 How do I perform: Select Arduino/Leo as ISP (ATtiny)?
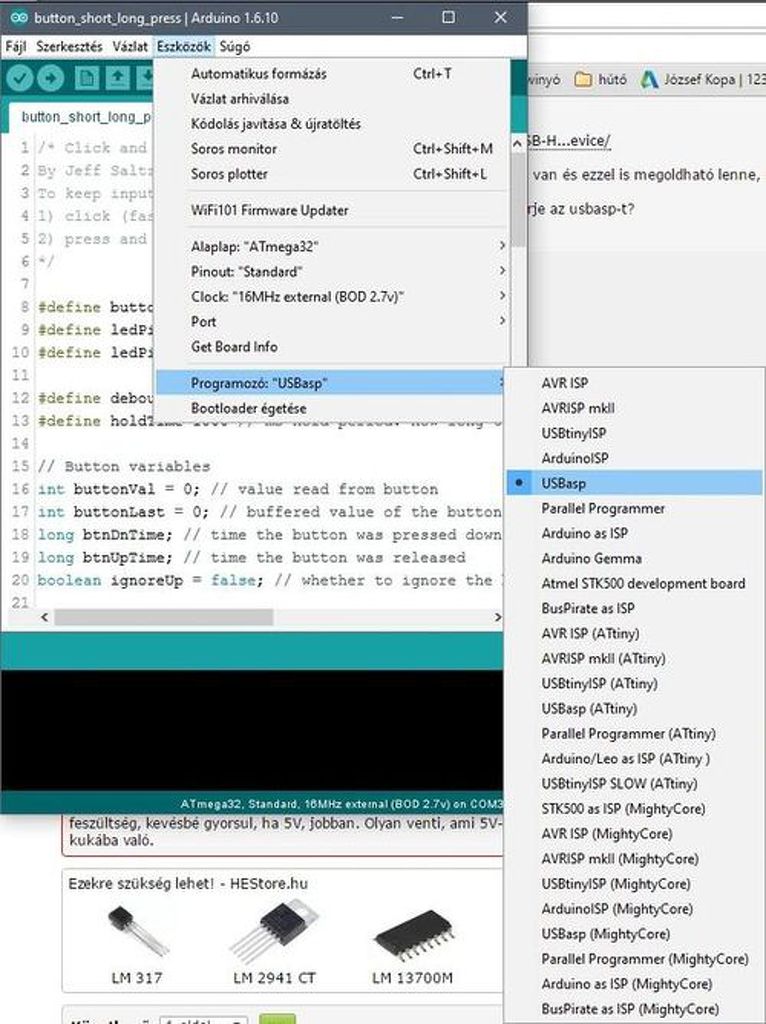click(633, 758)
